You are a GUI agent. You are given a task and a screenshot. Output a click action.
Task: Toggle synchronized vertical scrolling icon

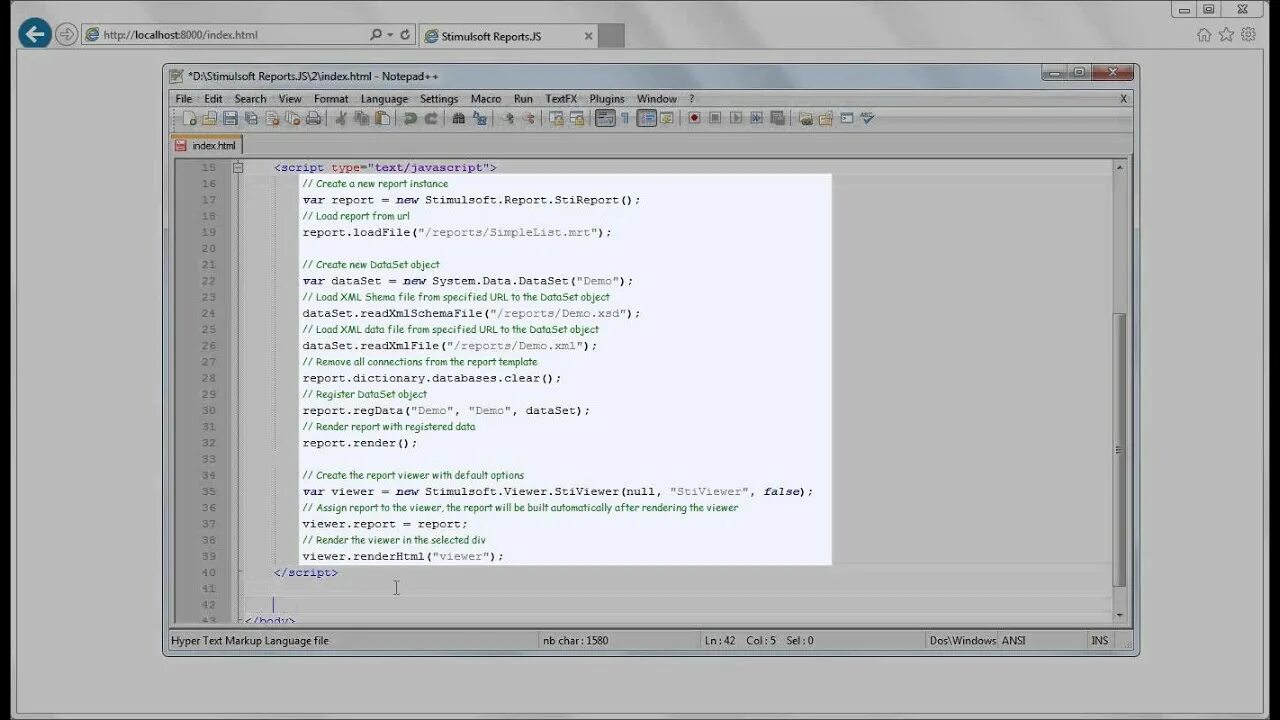point(557,118)
